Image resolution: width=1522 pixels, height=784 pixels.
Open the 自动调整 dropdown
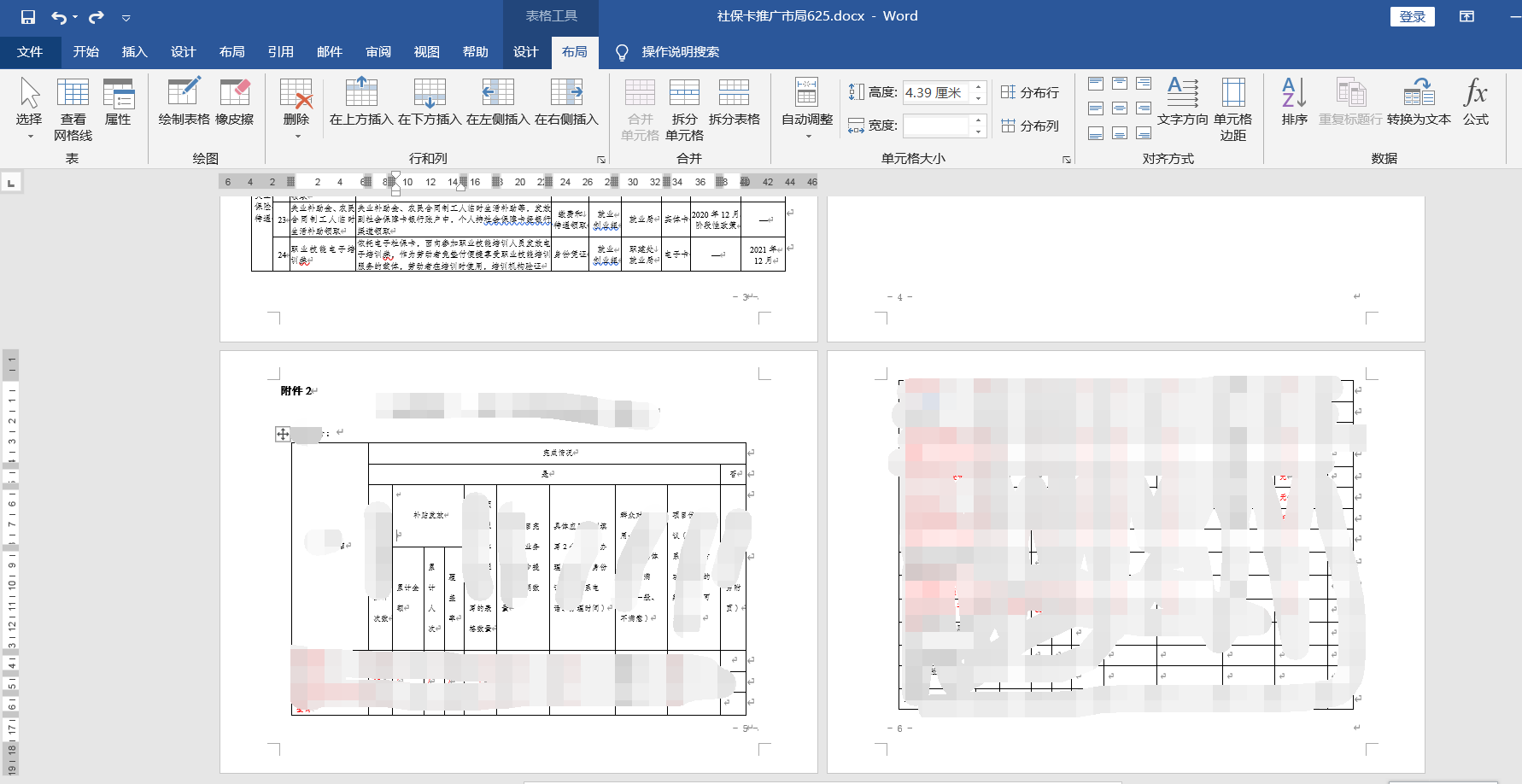point(807,108)
